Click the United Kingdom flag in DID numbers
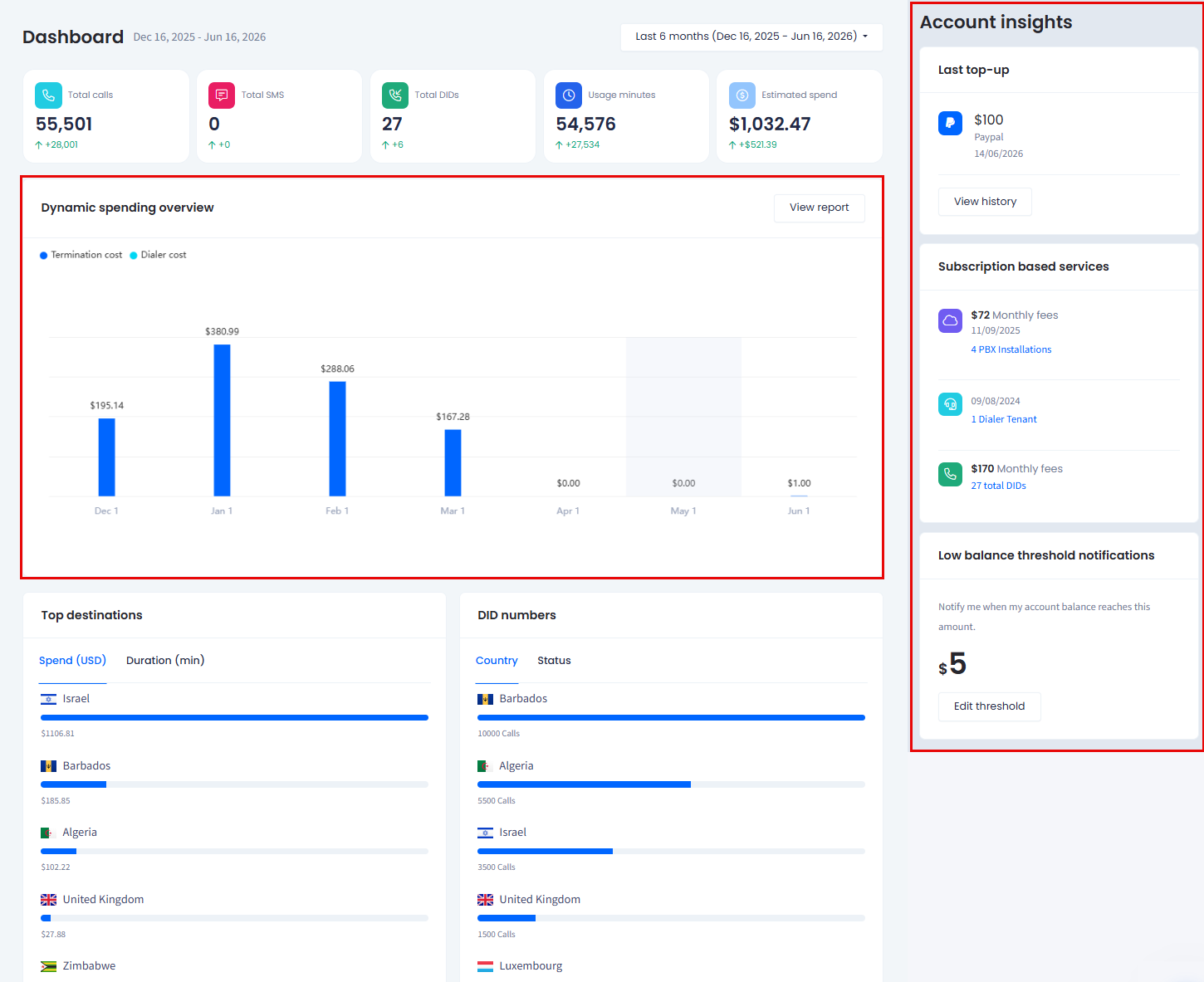The image size is (1204, 982). click(486, 900)
